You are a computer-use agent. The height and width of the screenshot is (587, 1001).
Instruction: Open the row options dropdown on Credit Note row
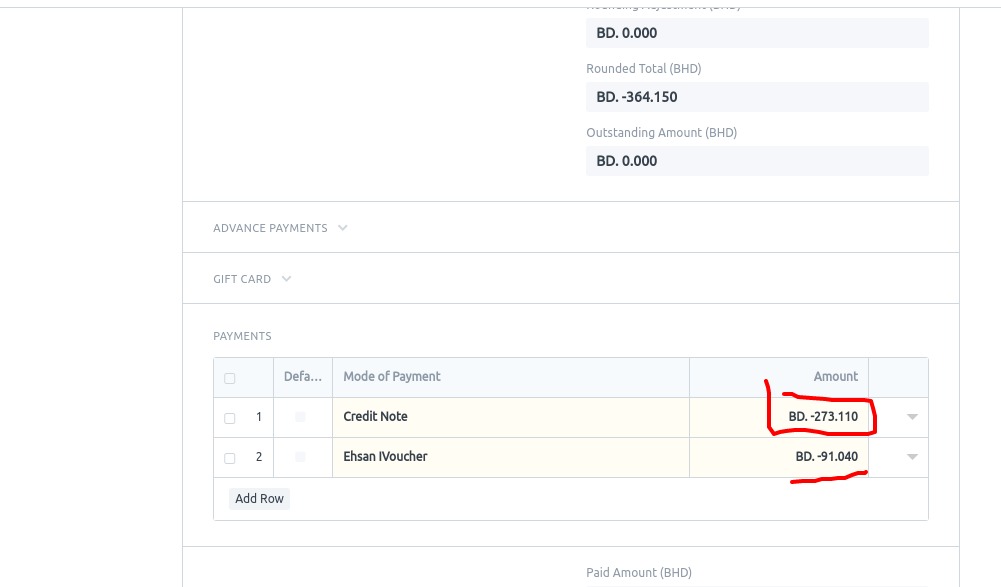911,417
